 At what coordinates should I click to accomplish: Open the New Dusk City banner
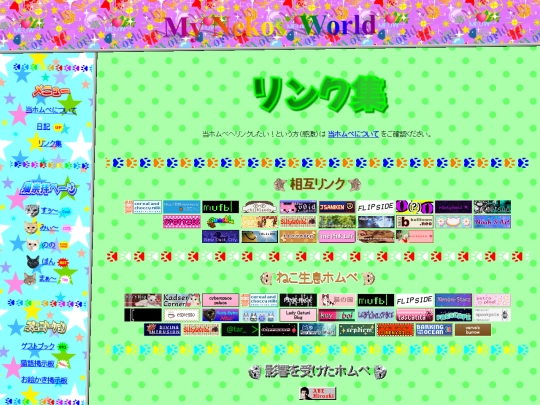(x=220, y=237)
